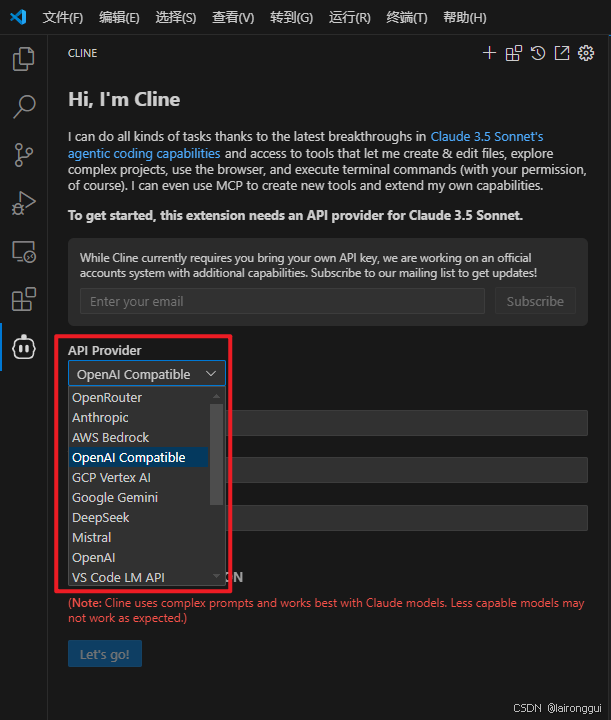This screenshot has width=611, height=720.
Task: Click the provider list scroll-down arrow
Action: pyautogui.click(x=217, y=576)
